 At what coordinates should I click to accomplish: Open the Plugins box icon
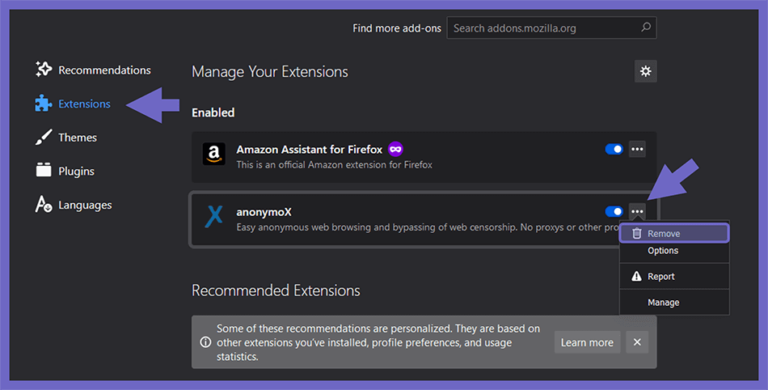coord(43,170)
